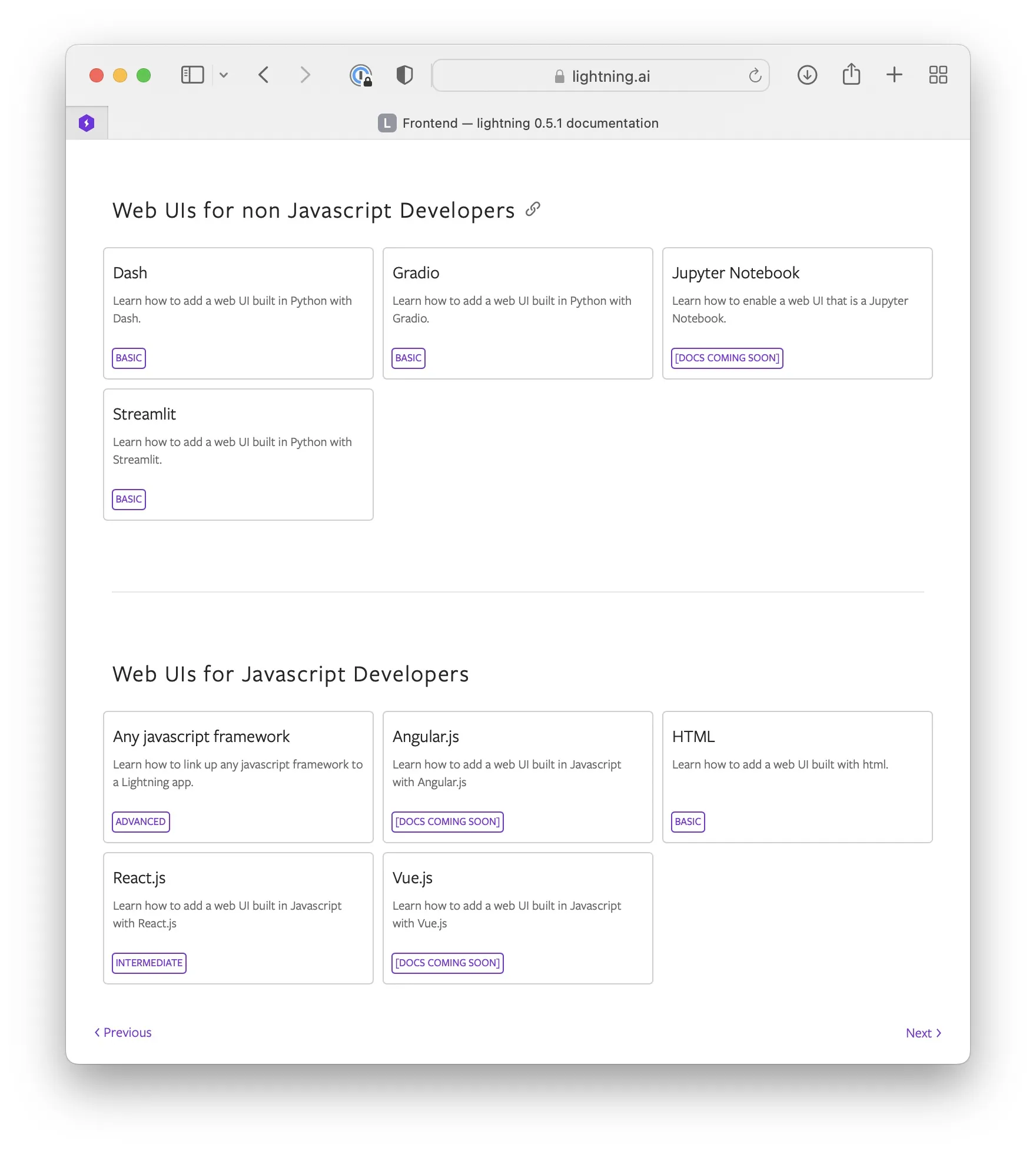The height and width of the screenshot is (1151, 1036).
Task: Select the Frontend documentation tab
Action: (518, 123)
